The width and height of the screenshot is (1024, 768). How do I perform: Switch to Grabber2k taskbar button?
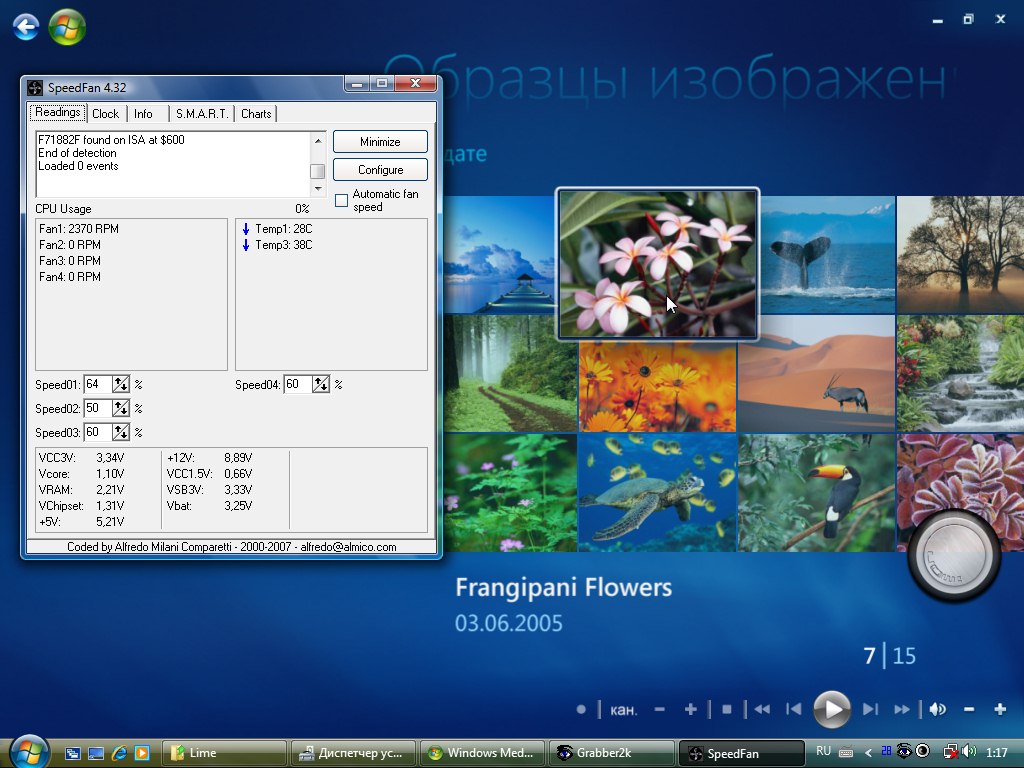612,753
